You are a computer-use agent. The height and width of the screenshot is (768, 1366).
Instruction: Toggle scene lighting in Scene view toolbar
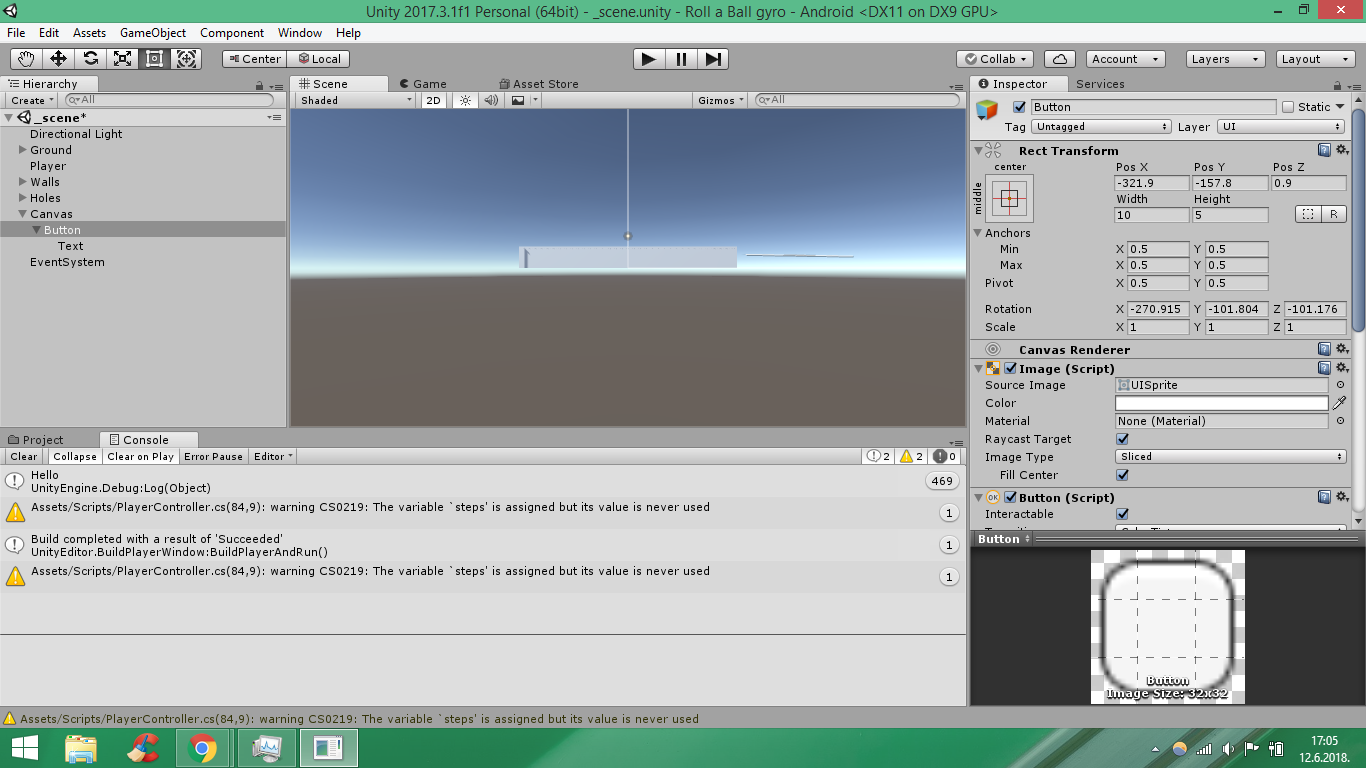464,100
